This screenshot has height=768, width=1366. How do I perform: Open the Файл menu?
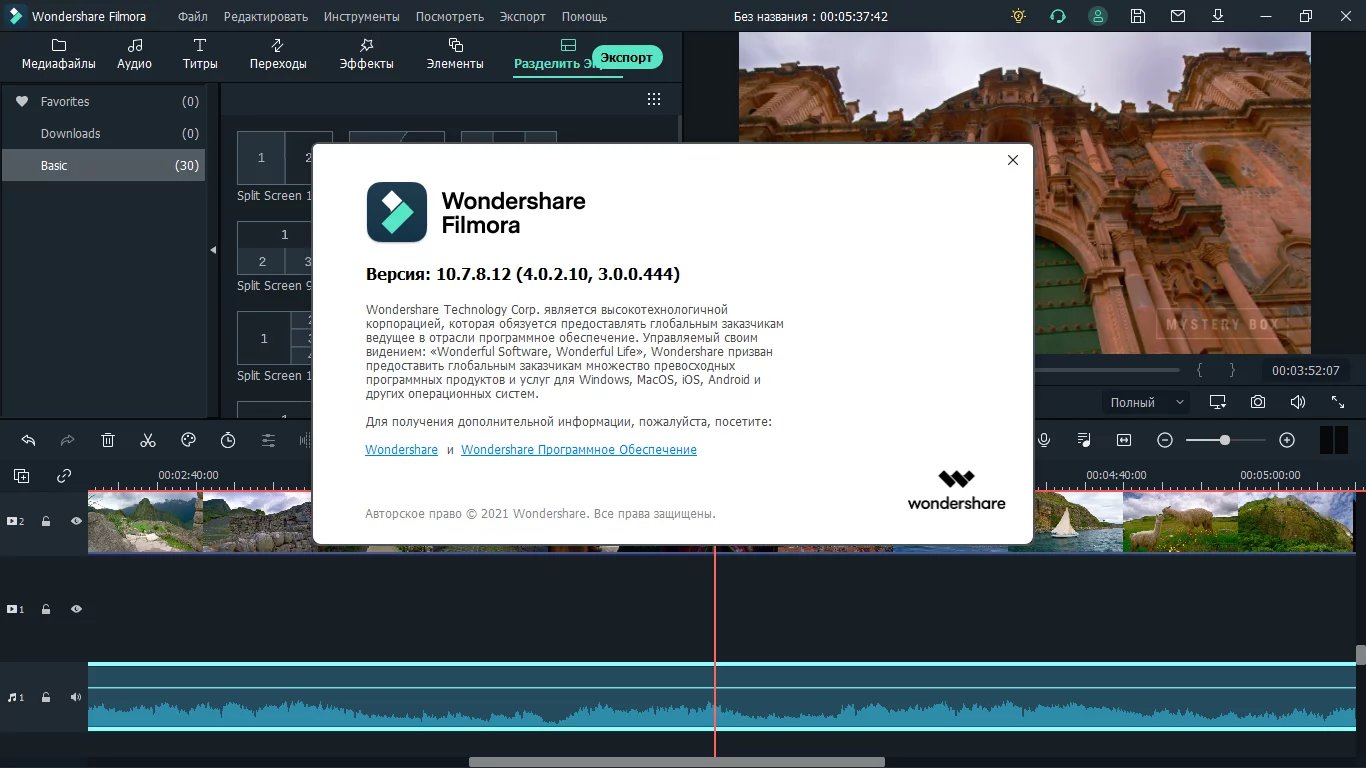[x=193, y=17]
